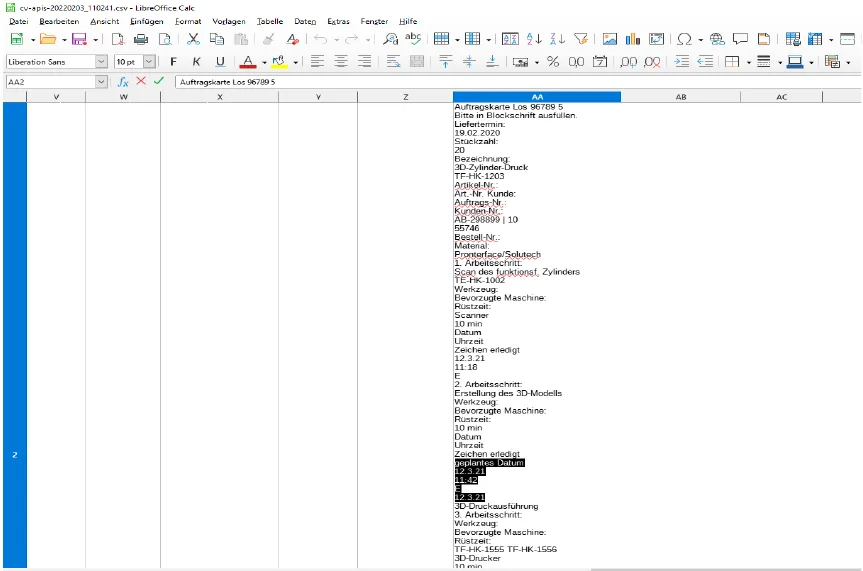
Task: Export the document as PDF
Action: click(x=118, y=39)
